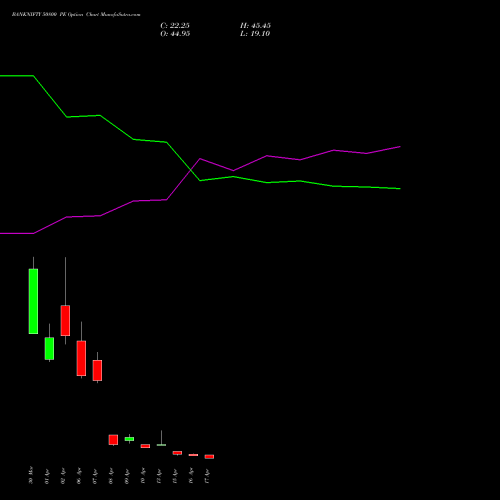Click the close price value C: 22.25
The height and width of the screenshot is (500, 500).
point(175,26)
